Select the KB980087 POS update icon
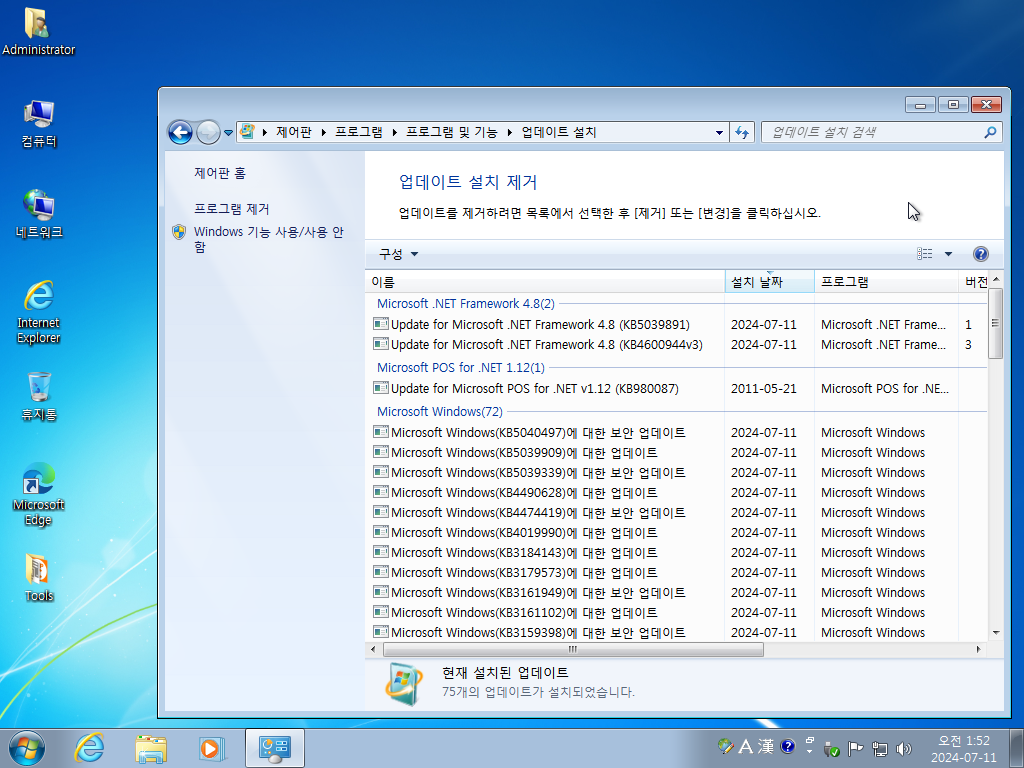Viewport: 1024px width, 768px height. (x=381, y=388)
